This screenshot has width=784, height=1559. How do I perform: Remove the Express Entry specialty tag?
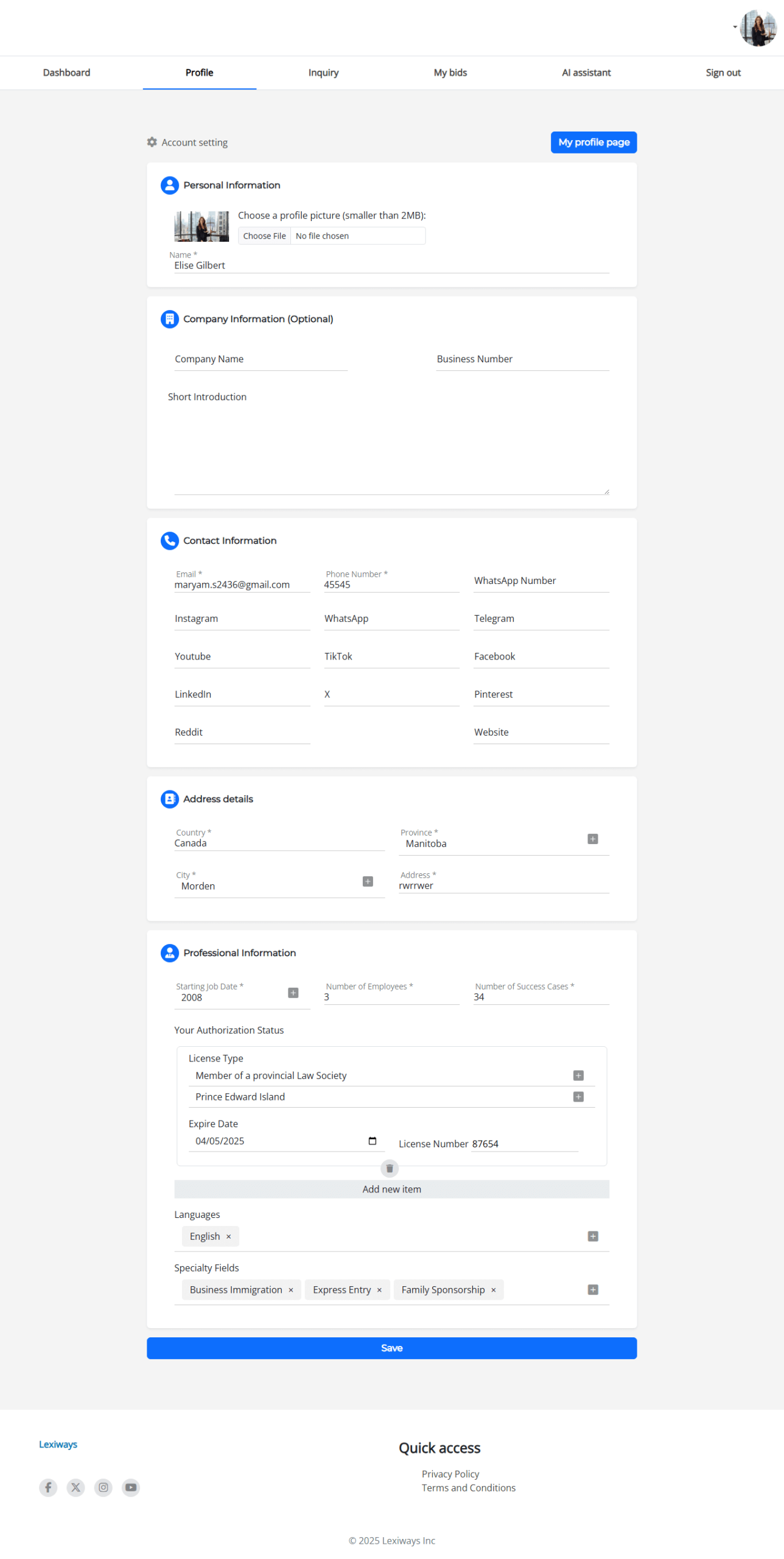[379, 1290]
